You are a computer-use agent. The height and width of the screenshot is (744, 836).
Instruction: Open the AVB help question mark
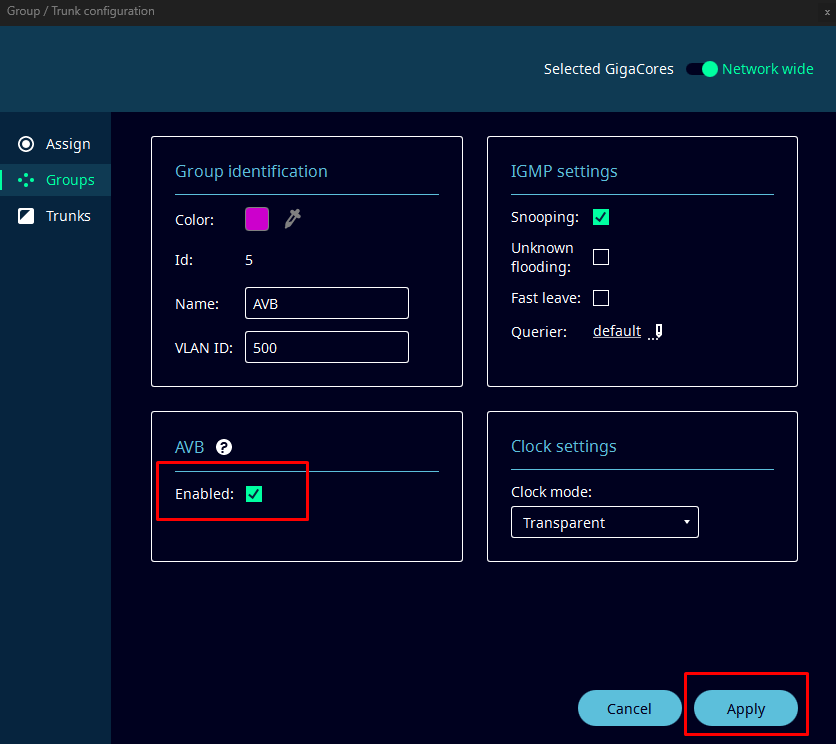[x=224, y=447]
